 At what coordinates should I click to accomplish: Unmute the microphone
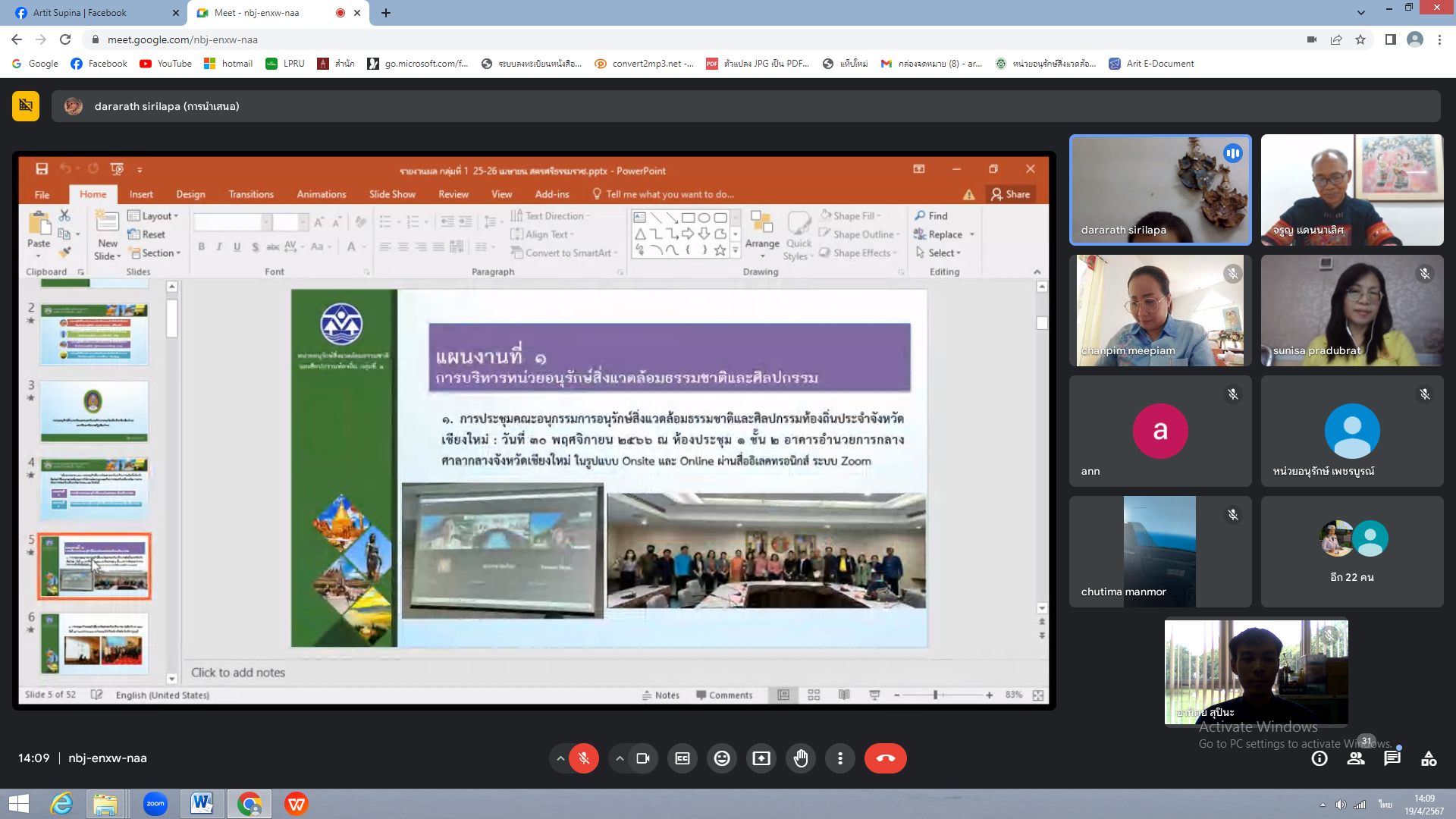coord(584,758)
